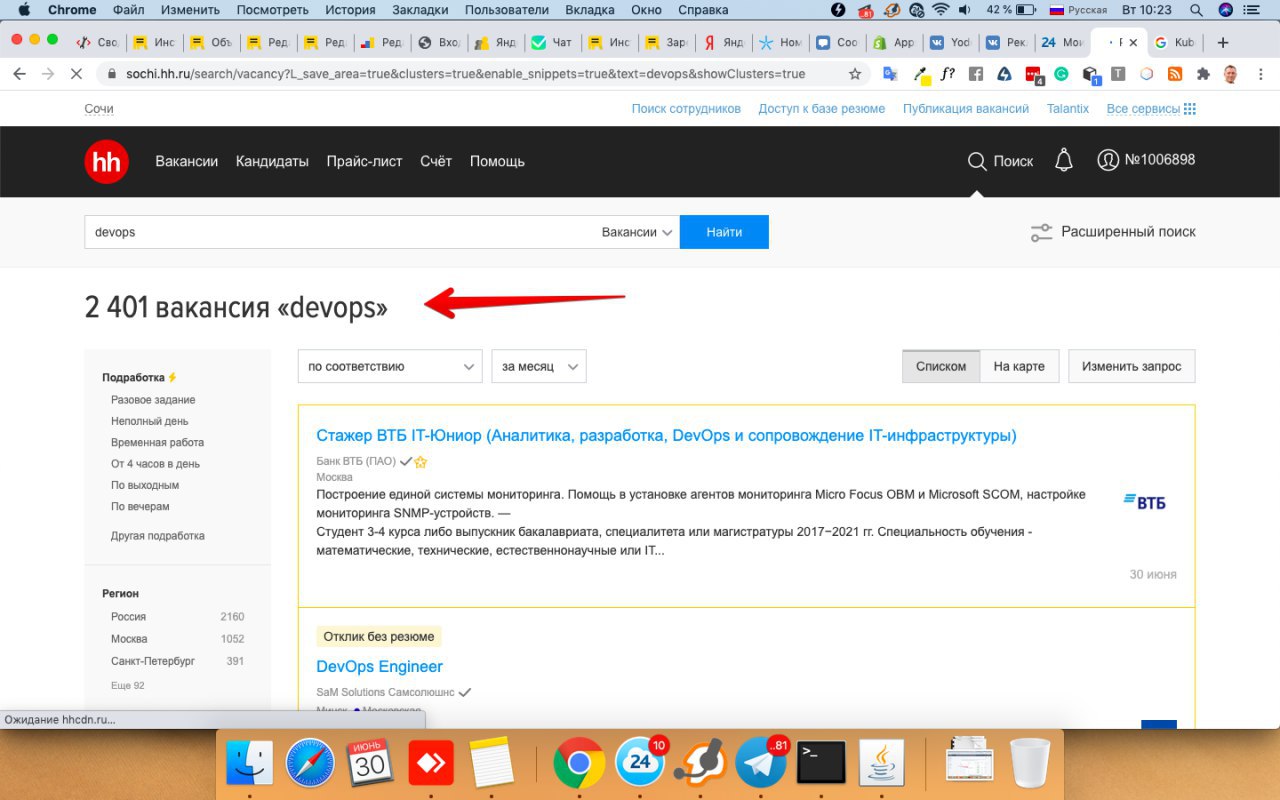
Task: Open Finder from the Dock
Action: (250, 763)
